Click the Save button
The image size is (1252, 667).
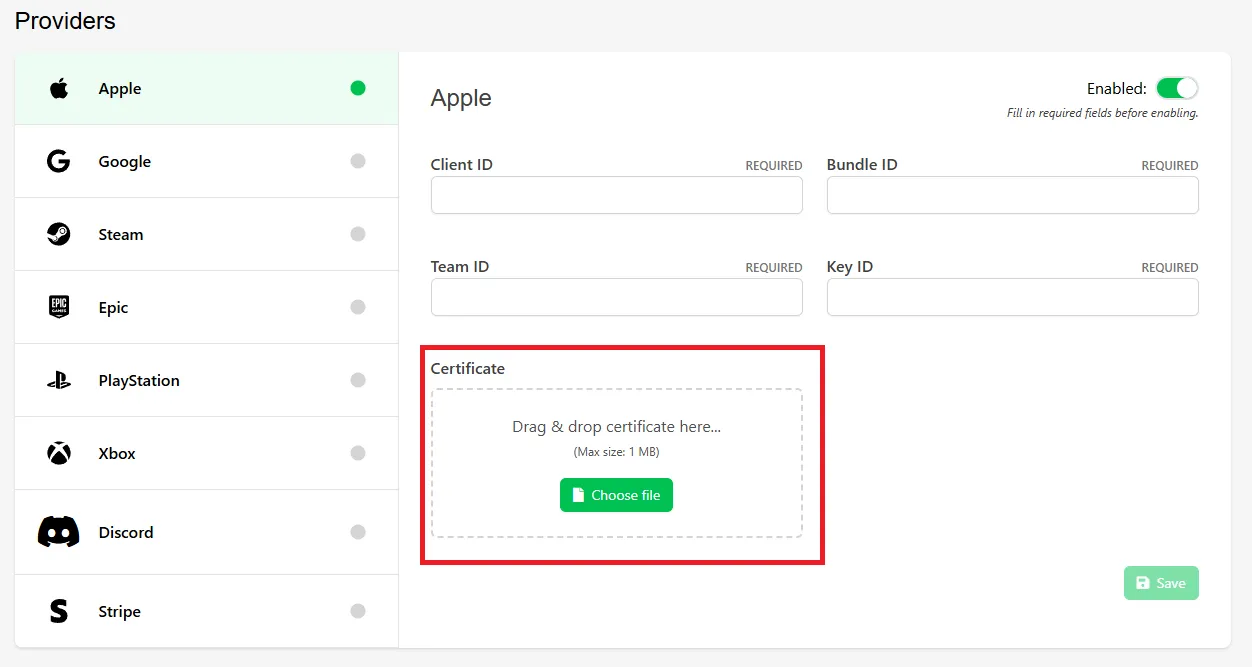pyautogui.click(x=1161, y=583)
